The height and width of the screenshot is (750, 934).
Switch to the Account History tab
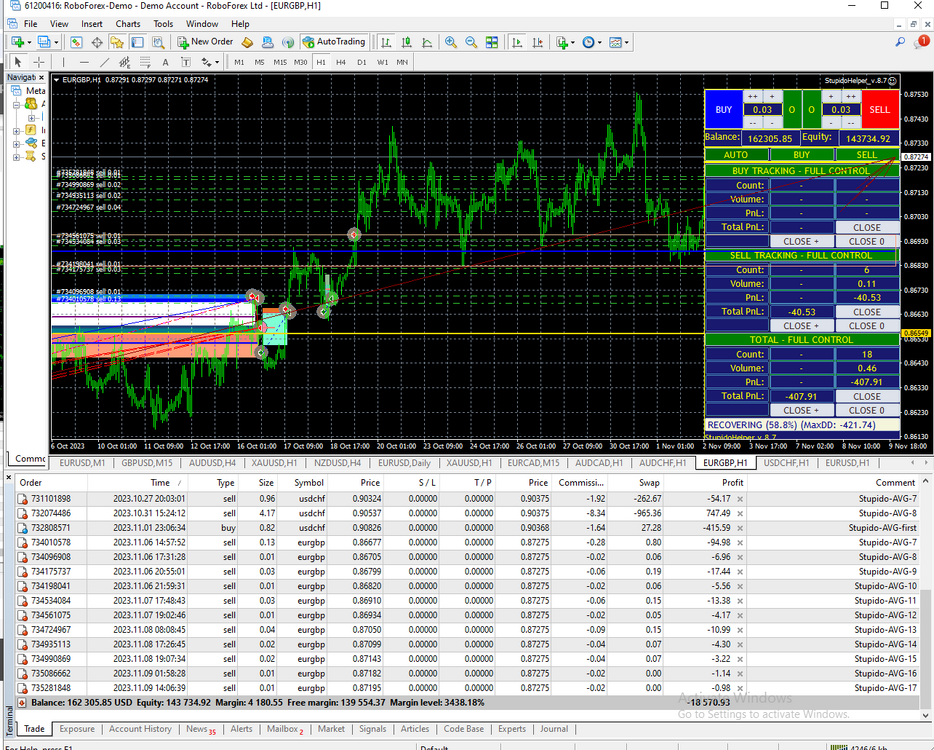[x=140, y=729]
